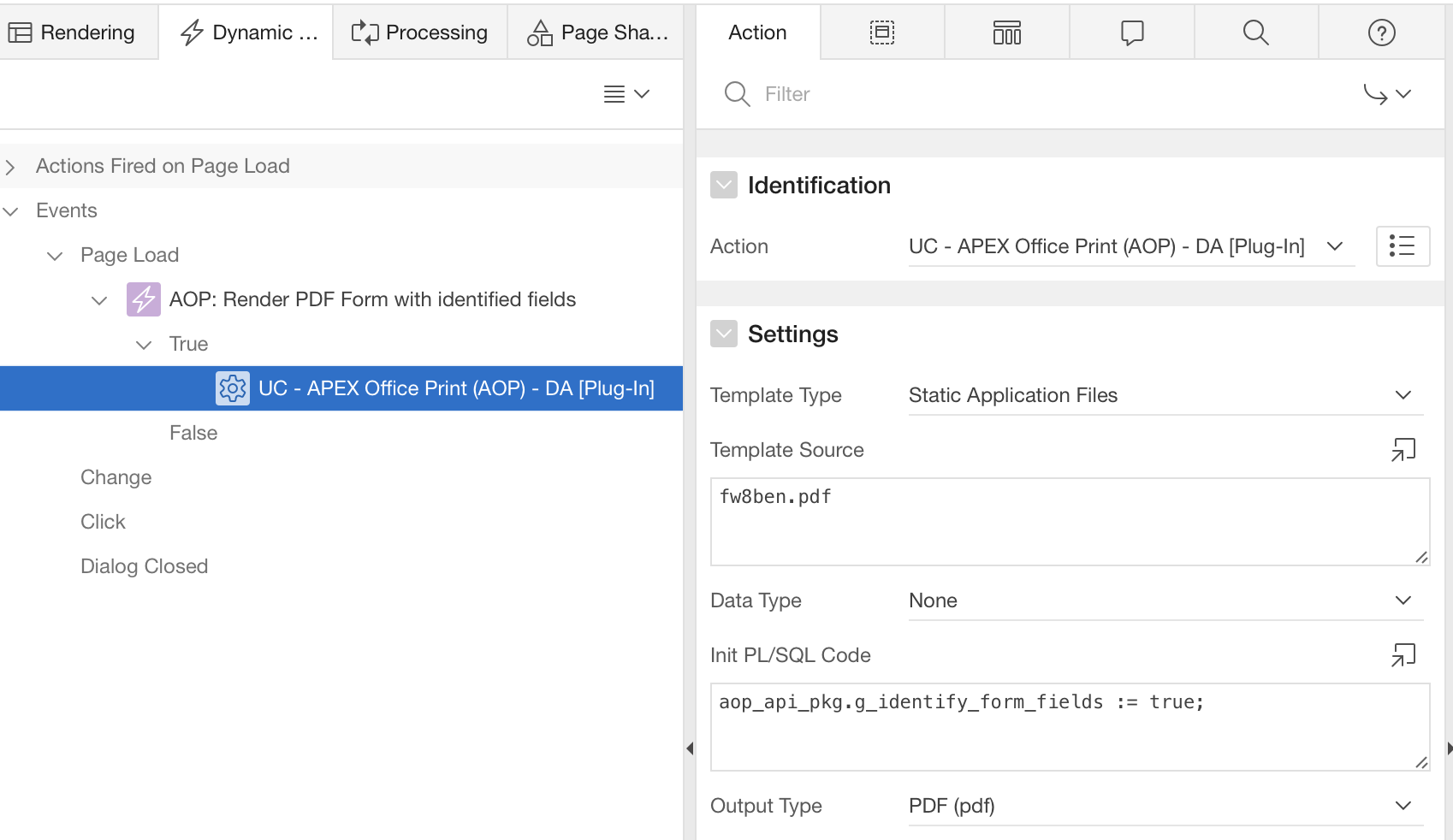Switch to the Processing tab
Screen dimensions: 1453x840
tap(420, 33)
